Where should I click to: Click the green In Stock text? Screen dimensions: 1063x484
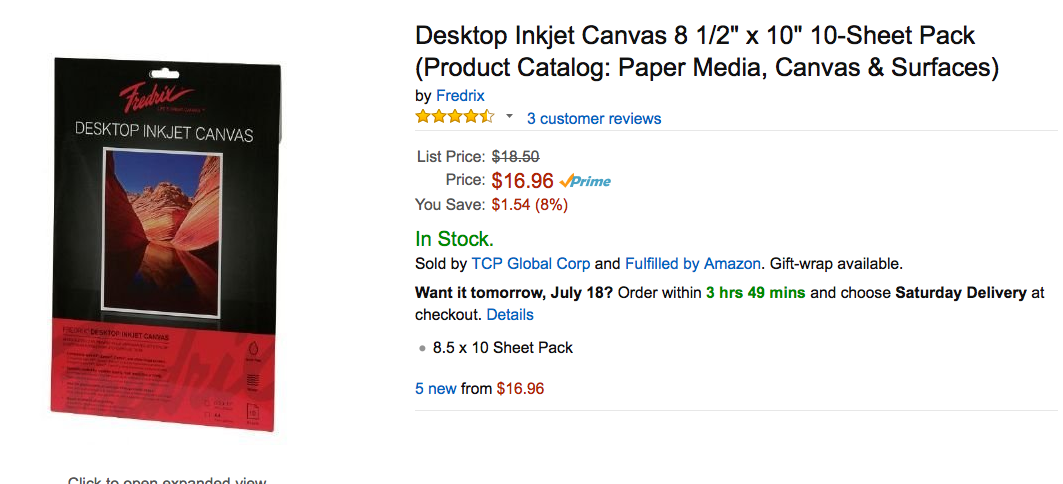pos(454,239)
